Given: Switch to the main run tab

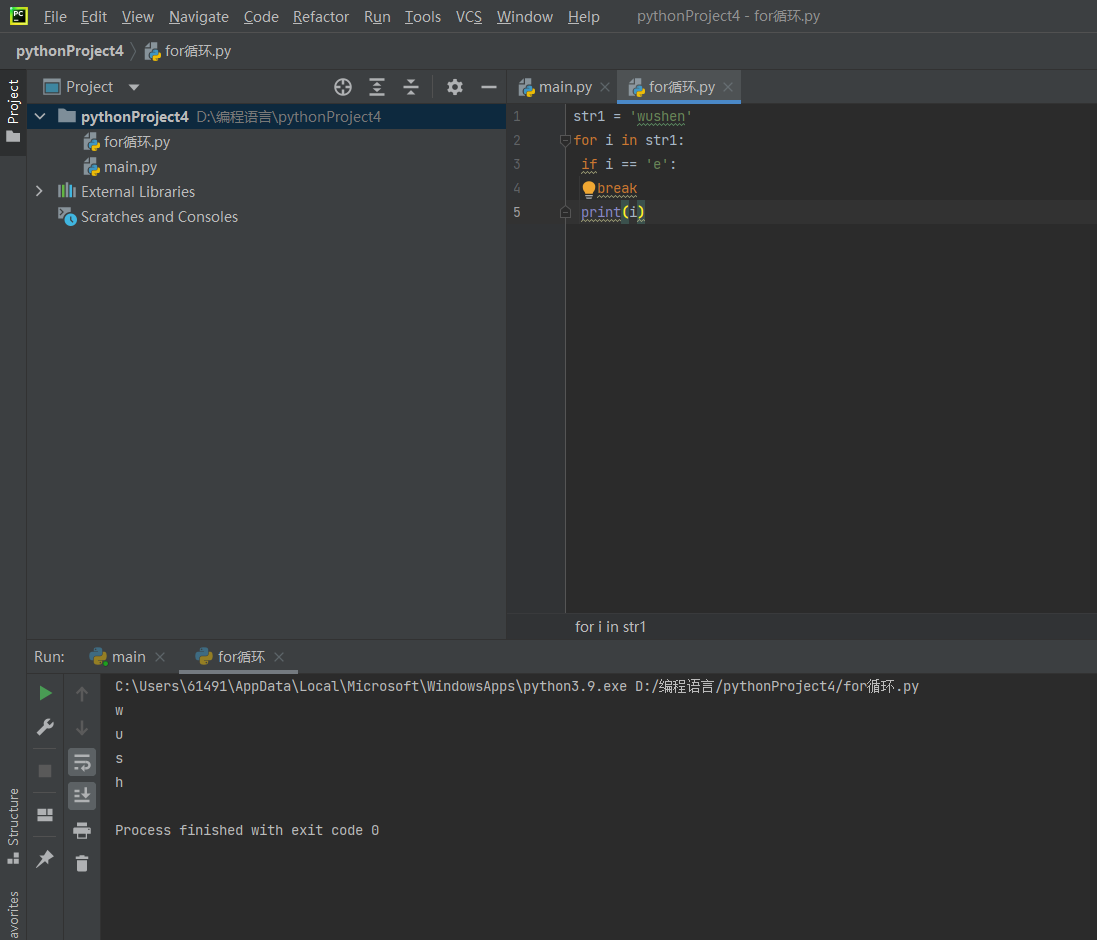Looking at the screenshot, I should tap(118, 657).
